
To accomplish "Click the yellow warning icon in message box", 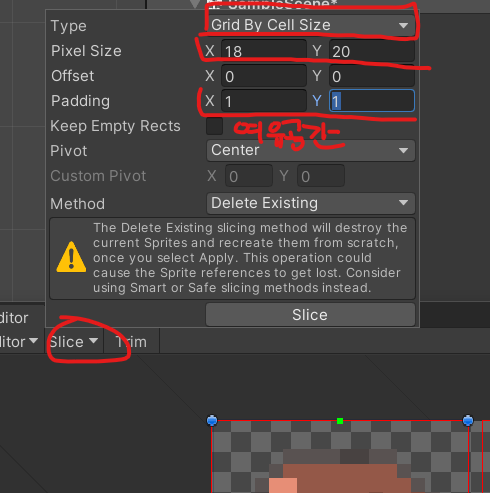I will pos(71,257).
